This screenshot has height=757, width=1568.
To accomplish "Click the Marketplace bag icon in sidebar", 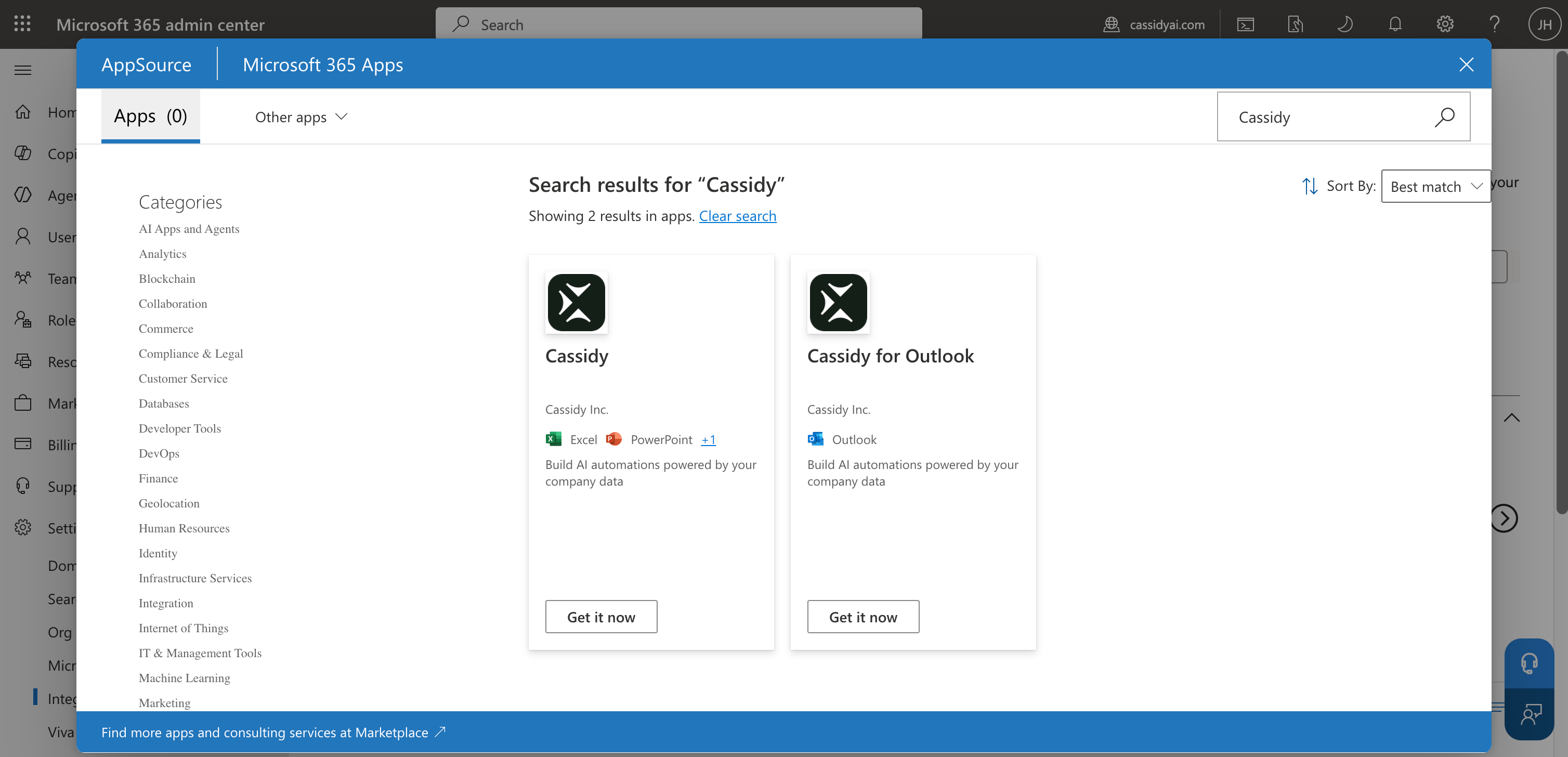I will [x=23, y=403].
